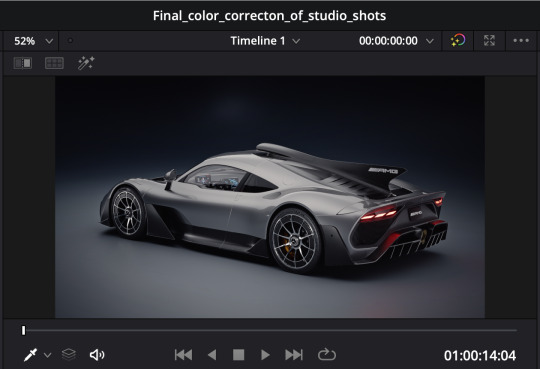
Task: Expand the 00:00:00:00 timecode options chevron
Action: 429,41
